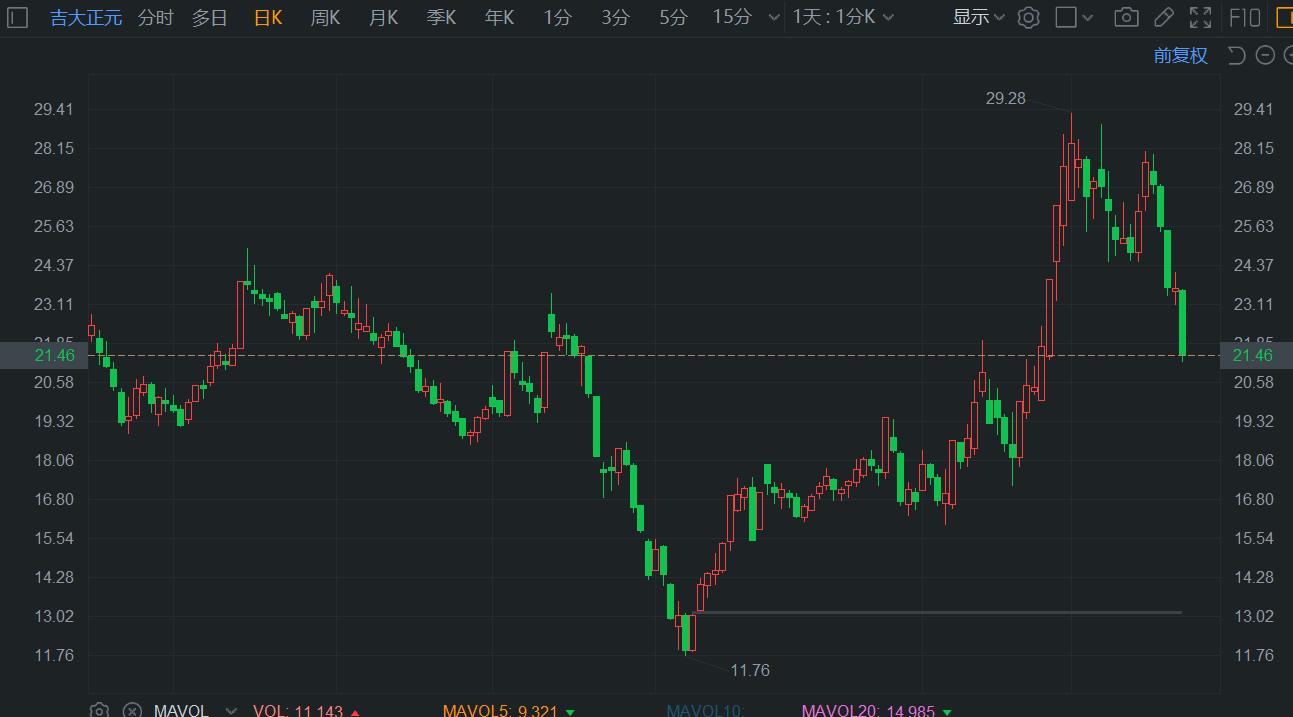Select the 日K daily candlestick tab
Image resolution: width=1293 pixels, height=717 pixels.
[268, 17]
